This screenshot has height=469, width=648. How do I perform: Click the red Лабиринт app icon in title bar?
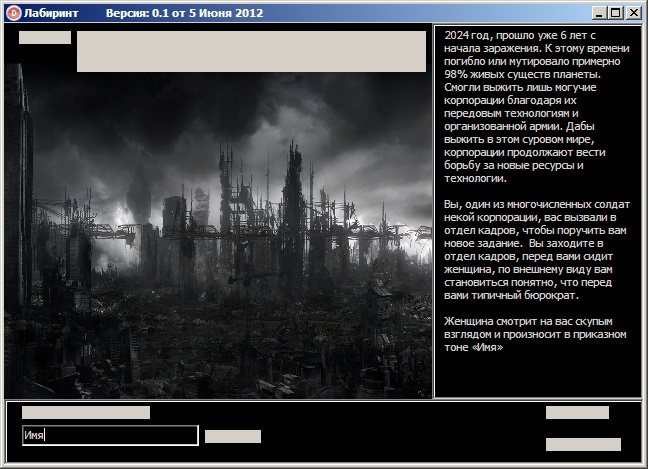(x=14, y=13)
